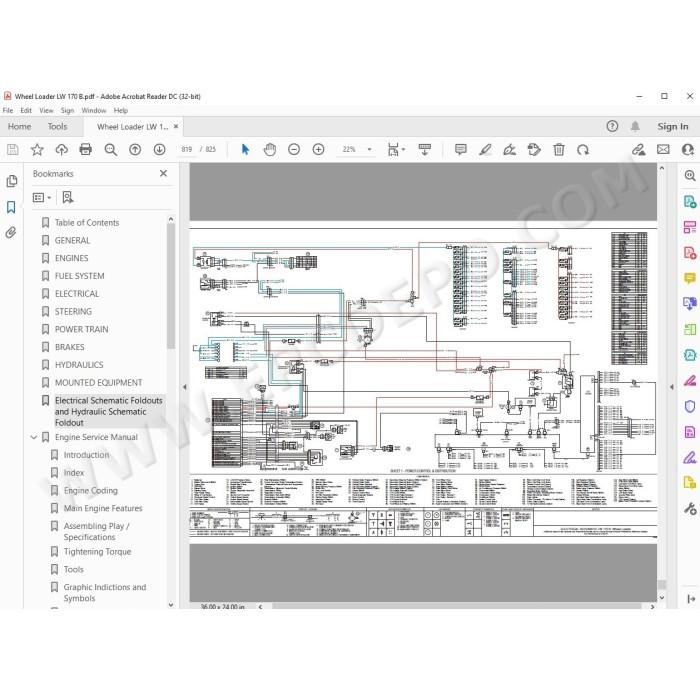Toggle the Bookmarks panel icon
Image resolution: width=700 pixels, height=700 pixels.
pyautogui.click(x=11, y=207)
